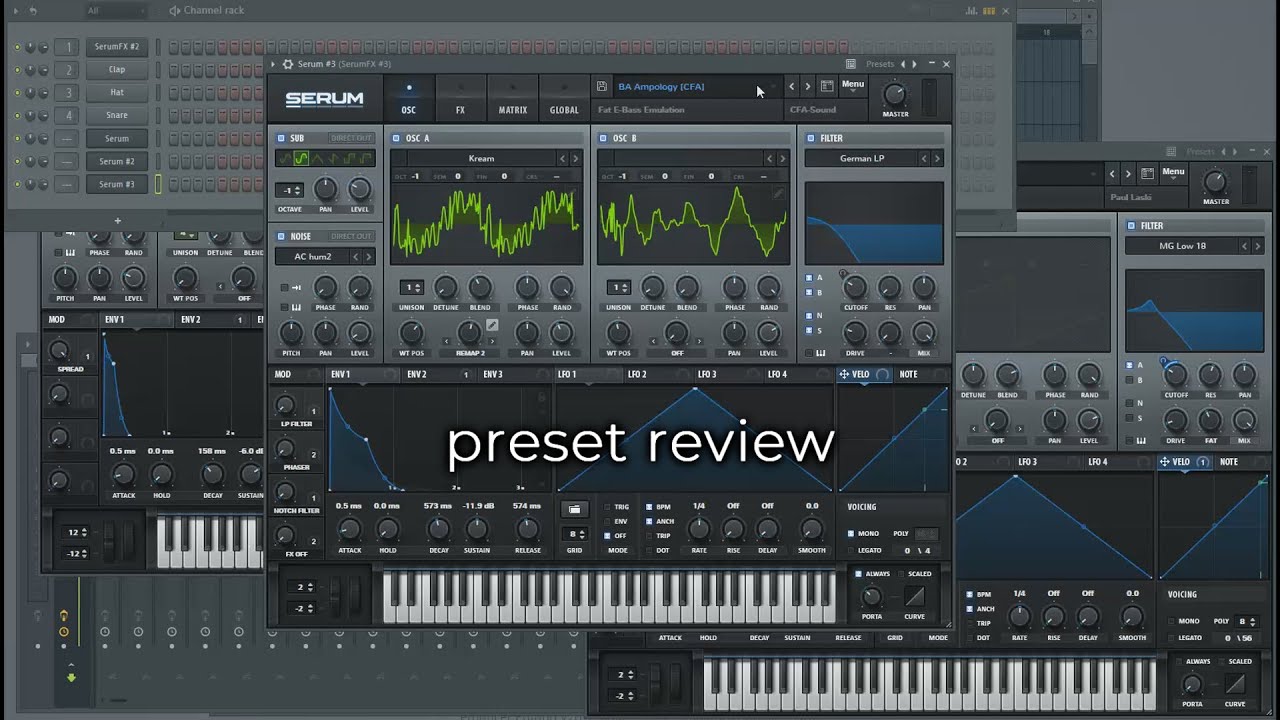Viewport: 1280px width, 720px height.
Task: Select the Serum #2 channel in Channel rack
Action: click(x=117, y=162)
